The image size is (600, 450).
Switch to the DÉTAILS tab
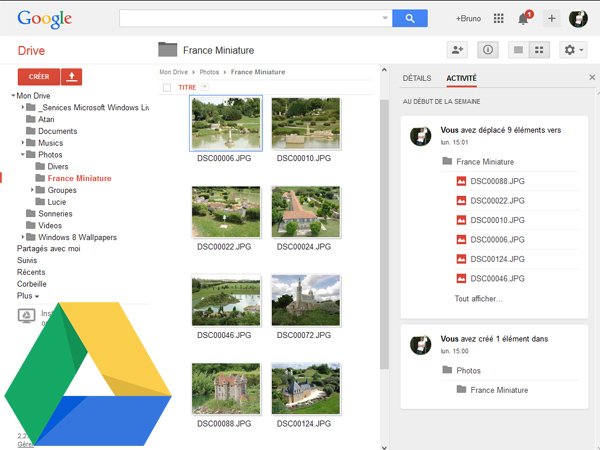point(417,78)
